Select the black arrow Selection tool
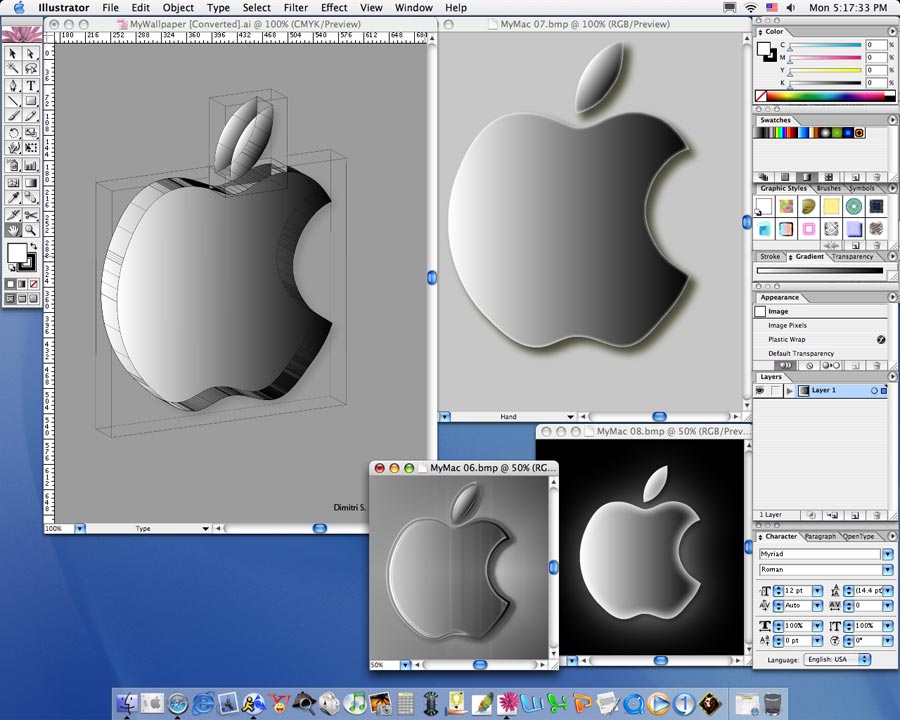Image resolution: width=900 pixels, height=720 pixels. point(13,53)
